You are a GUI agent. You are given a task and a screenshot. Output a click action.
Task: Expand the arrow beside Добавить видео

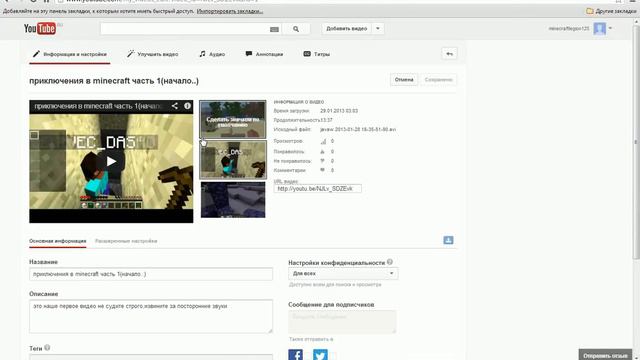coord(378,29)
